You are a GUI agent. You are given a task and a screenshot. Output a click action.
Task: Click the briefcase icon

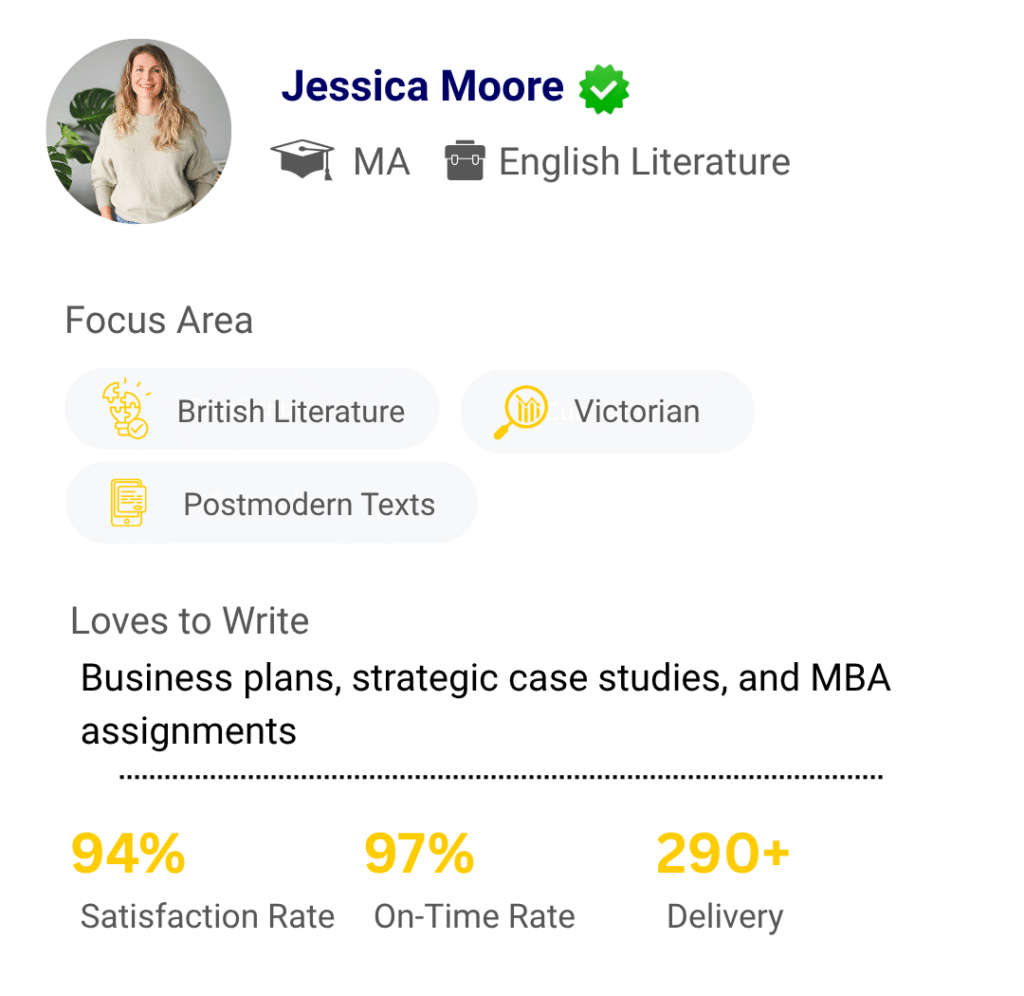point(465,161)
